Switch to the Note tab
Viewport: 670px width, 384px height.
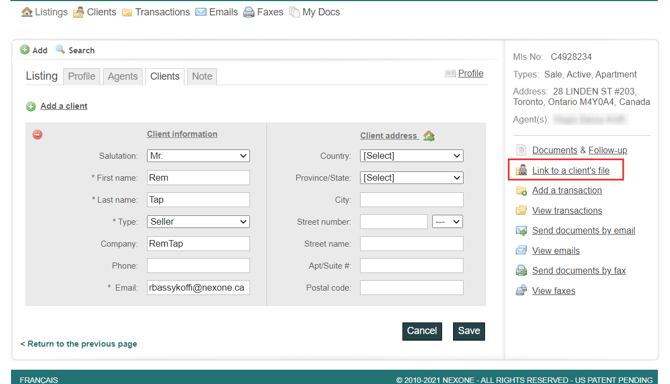pos(202,76)
